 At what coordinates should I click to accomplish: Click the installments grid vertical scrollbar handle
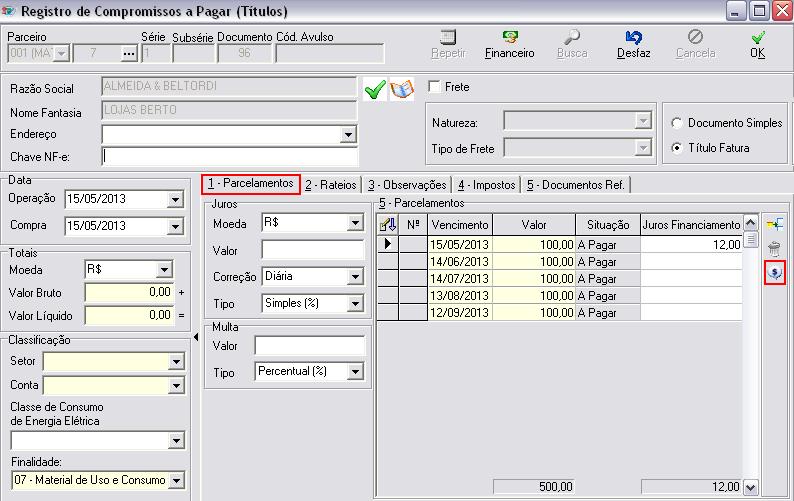(x=752, y=240)
